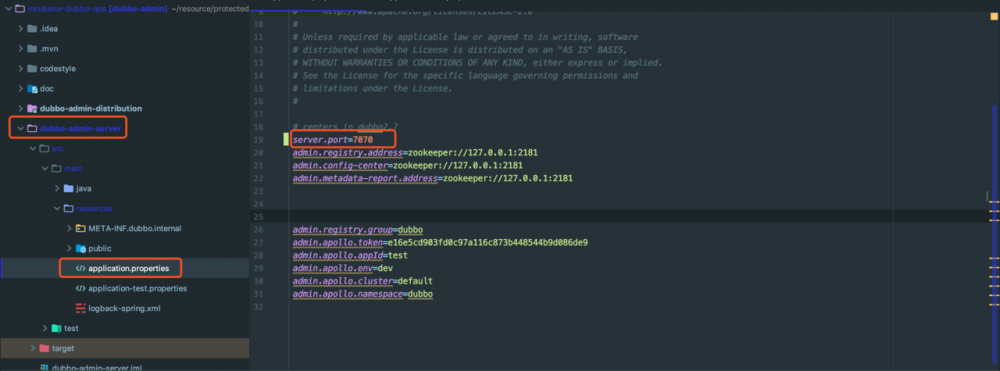Click the codestyle folder icon
The height and width of the screenshot is (371, 1000).
click(32, 68)
